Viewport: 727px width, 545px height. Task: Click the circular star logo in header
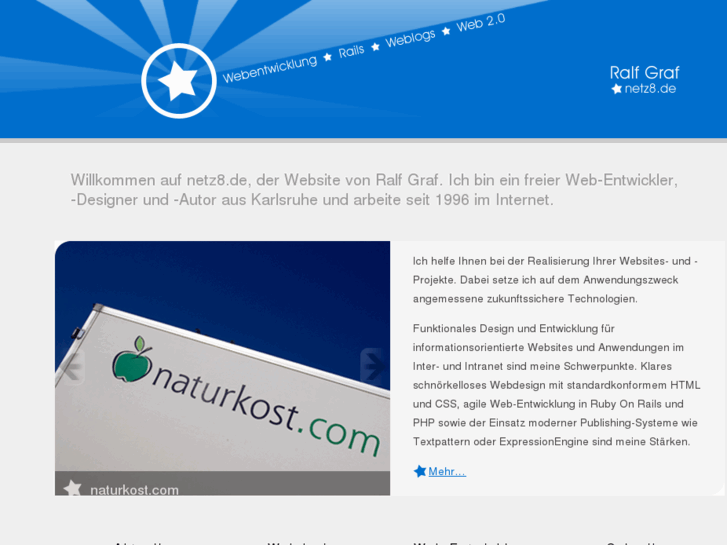(179, 81)
